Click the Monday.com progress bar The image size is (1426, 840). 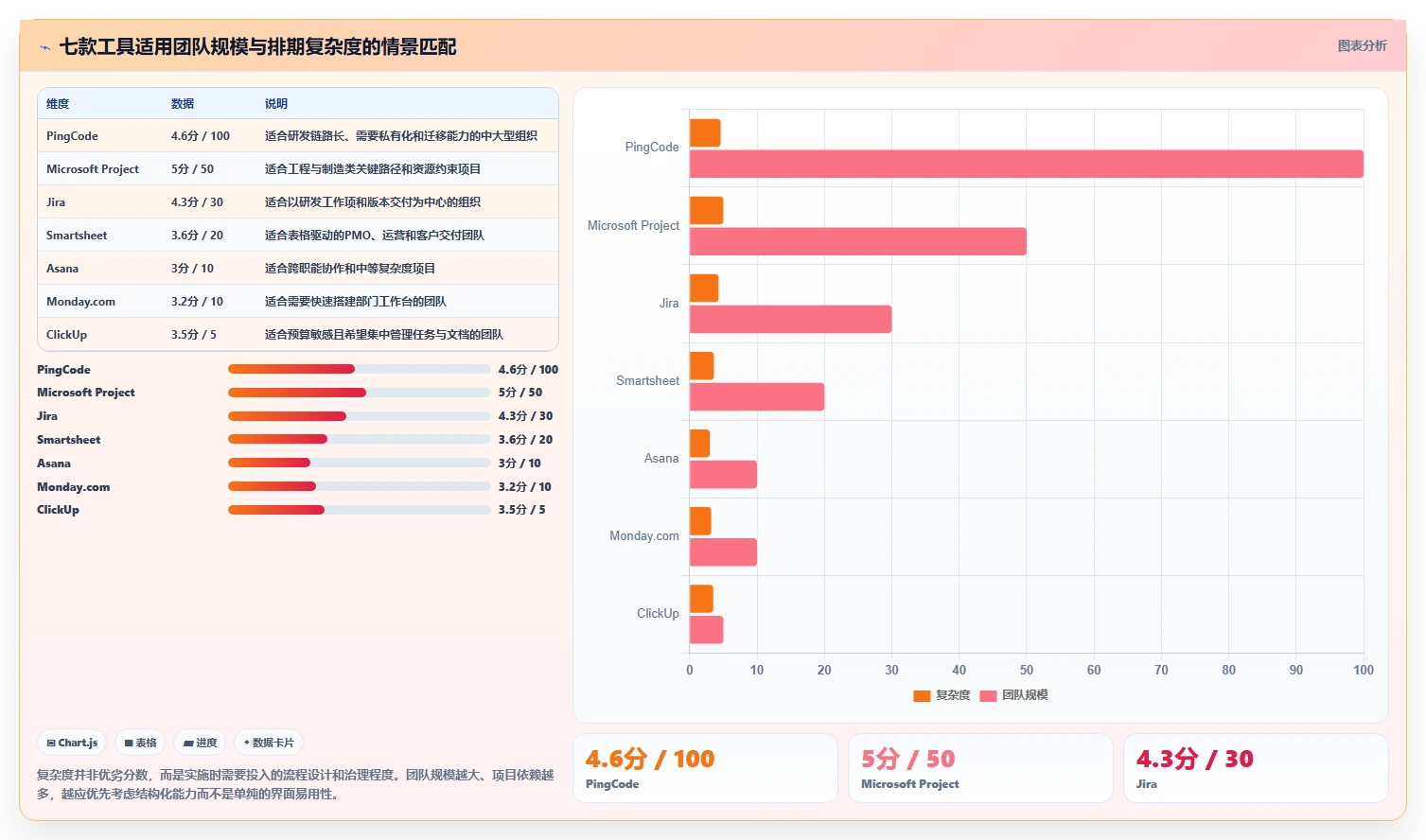(359, 486)
